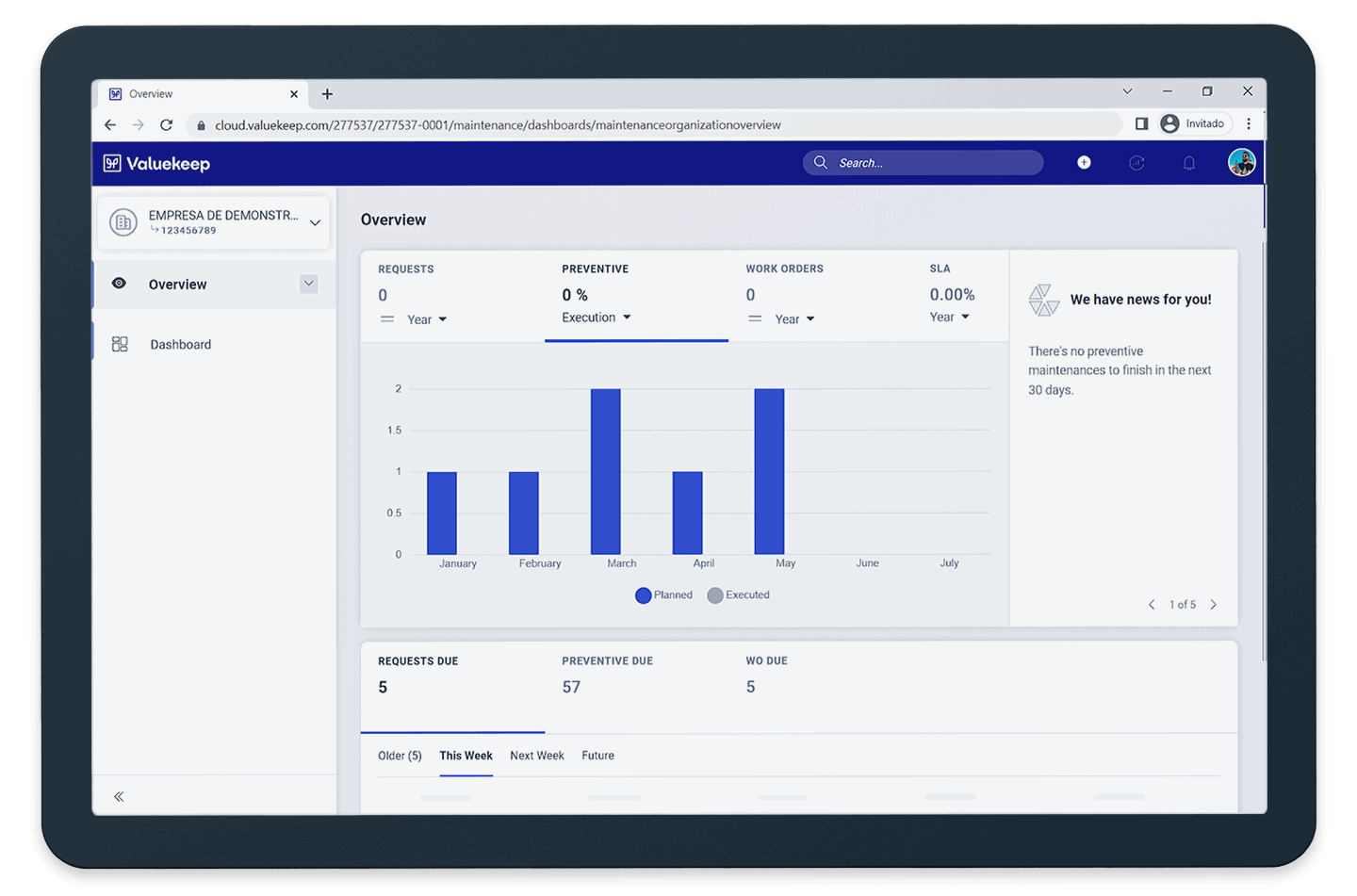This screenshot has height=896, width=1357.
Task: Open Dashboard in the sidebar
Action: [180, 345]
